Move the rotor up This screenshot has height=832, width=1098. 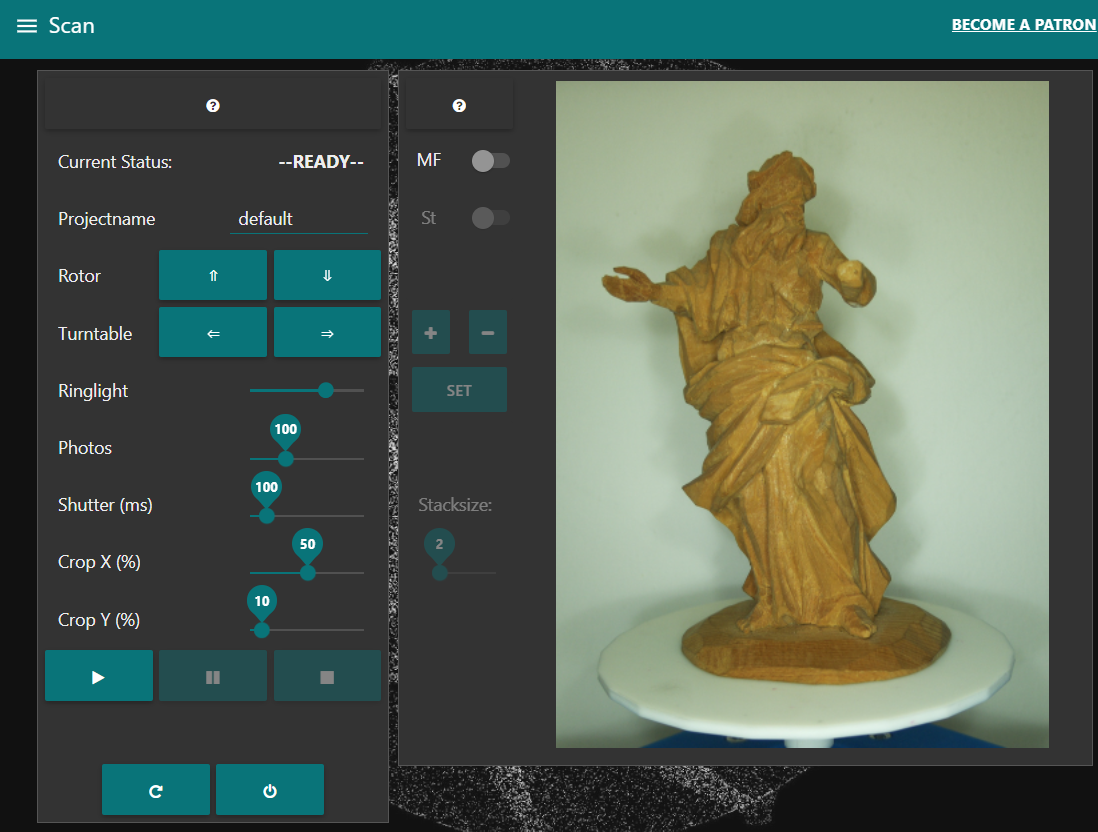(x=213, y=275)
